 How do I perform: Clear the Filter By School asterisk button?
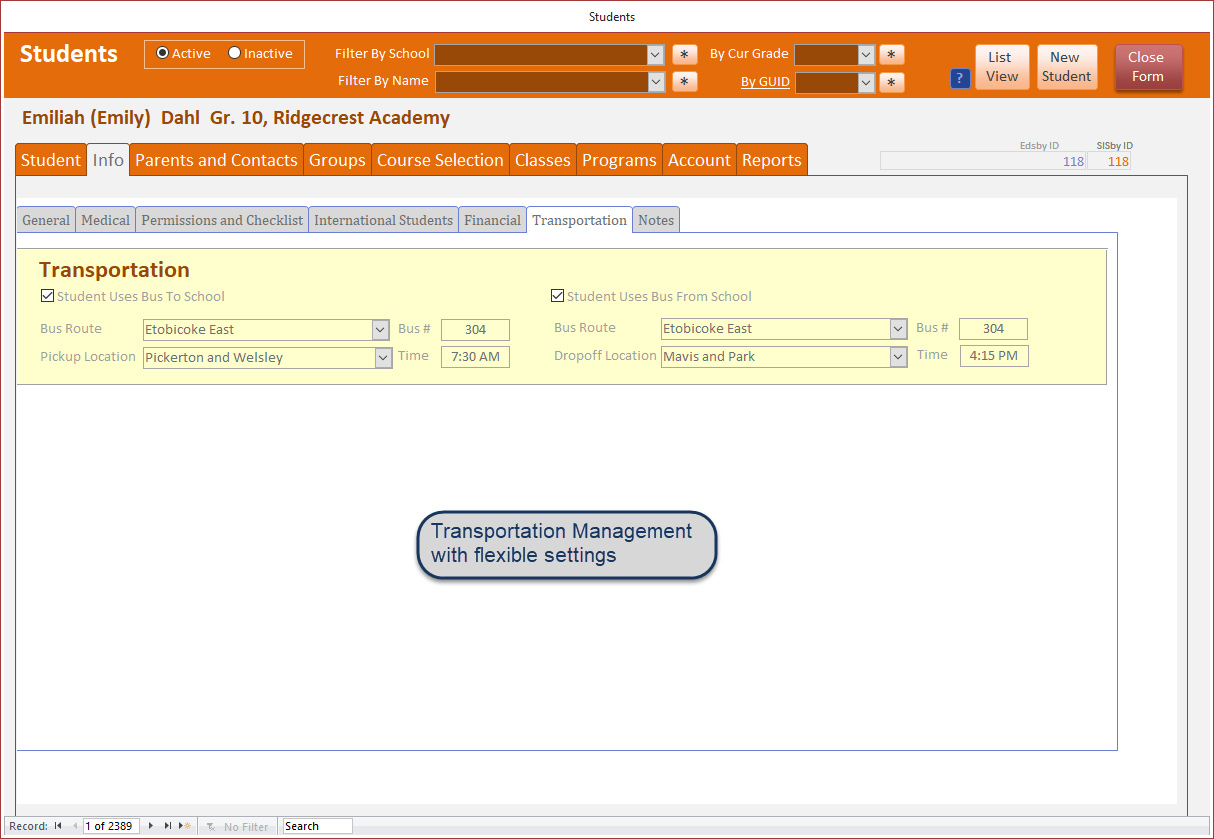684,54
